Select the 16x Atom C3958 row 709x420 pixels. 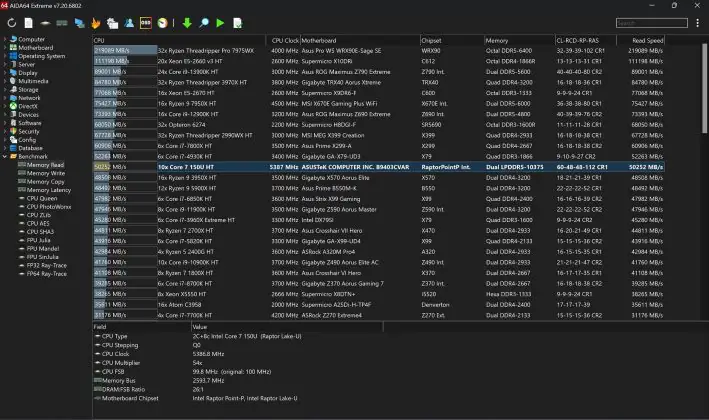[378, 305]
